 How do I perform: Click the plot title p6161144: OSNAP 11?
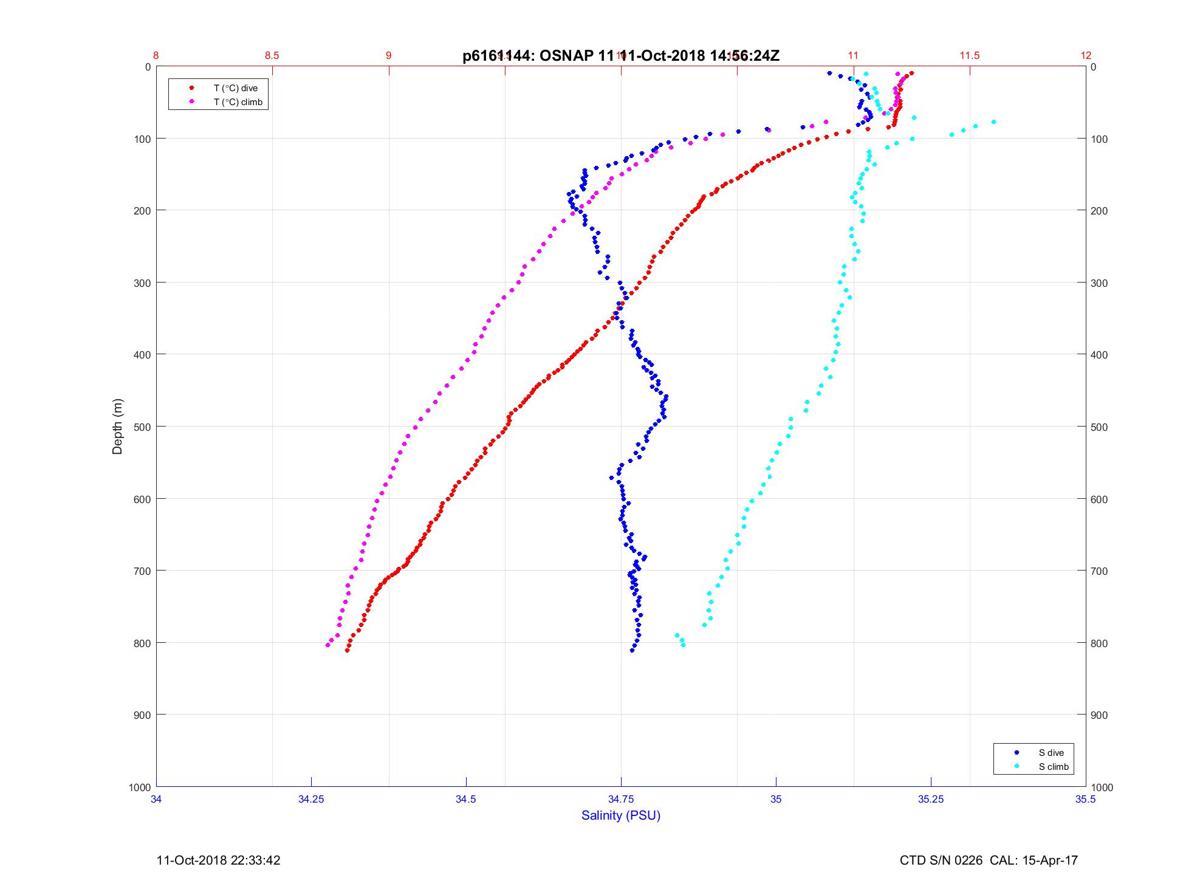(x=539, y=57)
